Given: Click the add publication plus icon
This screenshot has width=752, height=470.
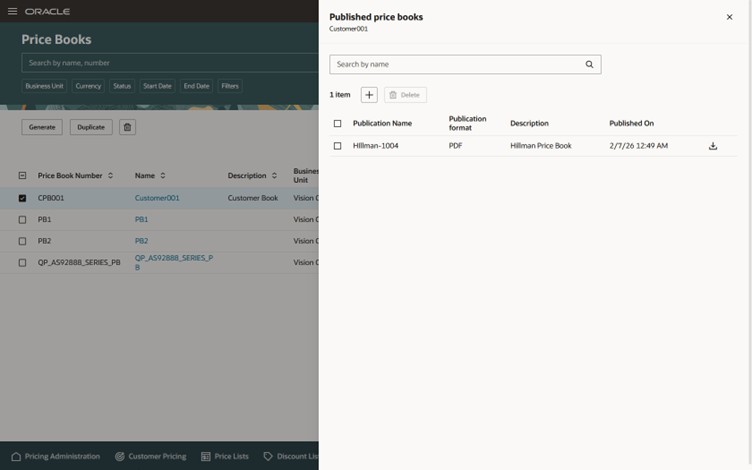Looking at the screenshot, I should coord(369,94).
